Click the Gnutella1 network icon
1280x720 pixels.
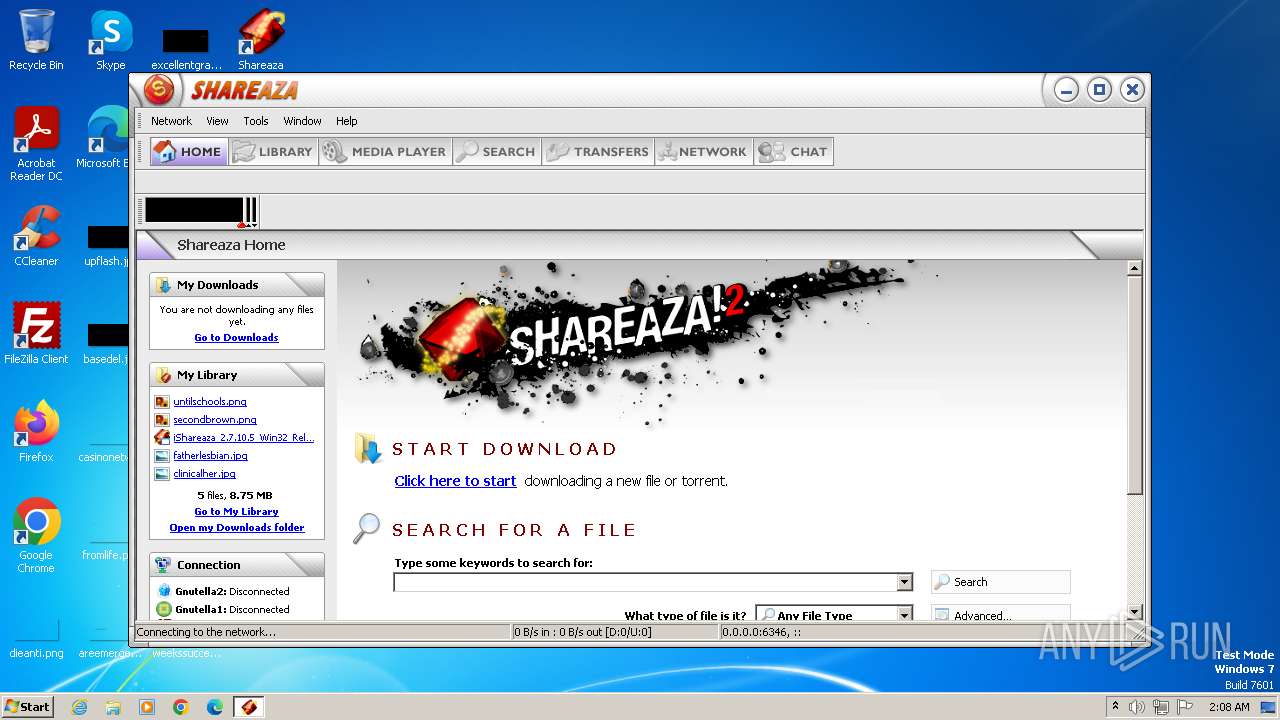tap(164, 609)
